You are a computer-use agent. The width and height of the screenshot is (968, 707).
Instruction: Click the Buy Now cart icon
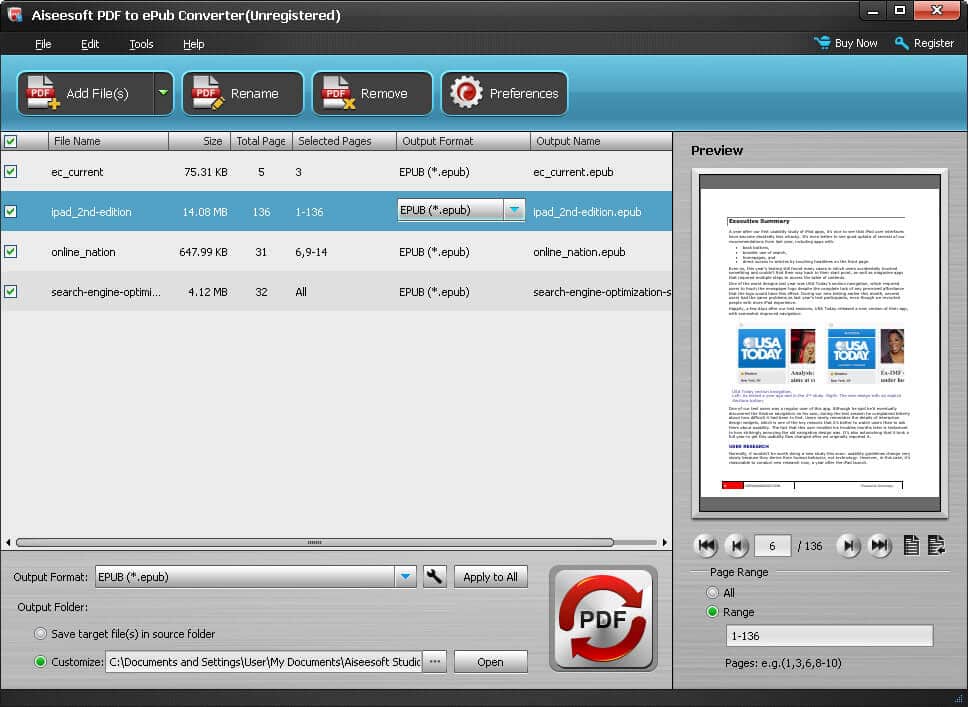coord(822,43)
